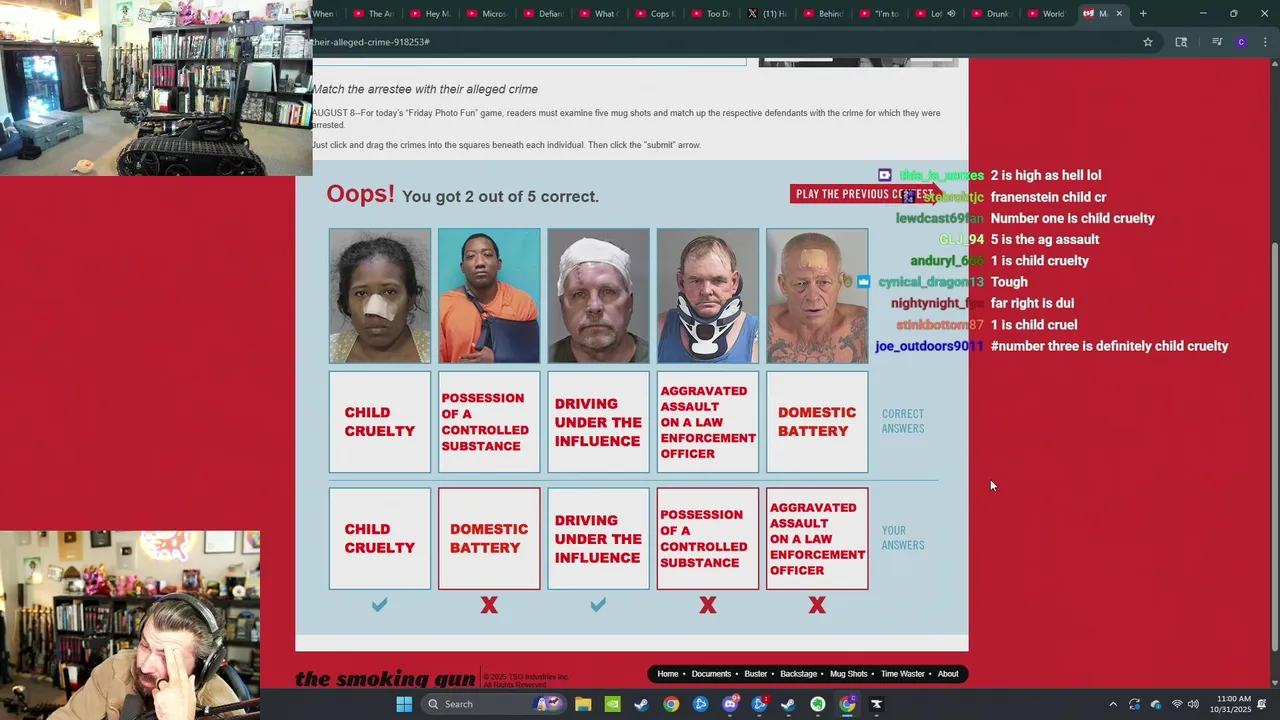1280x720 pixels.
Task: Open the Windows Start menu
Action: [x=404, y=704]
